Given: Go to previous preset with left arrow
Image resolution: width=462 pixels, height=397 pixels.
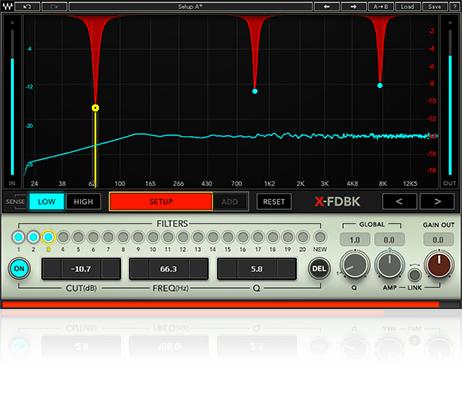Looking at the screenshot, I should tap(327, 6).
